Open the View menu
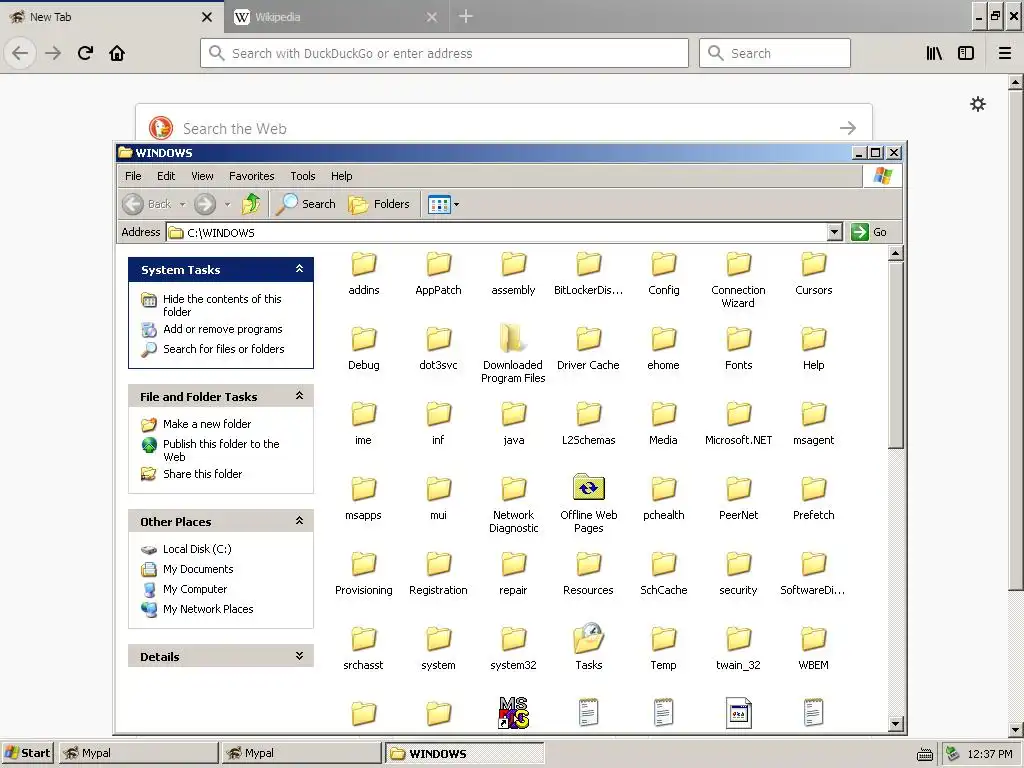 tap(202, 176)
